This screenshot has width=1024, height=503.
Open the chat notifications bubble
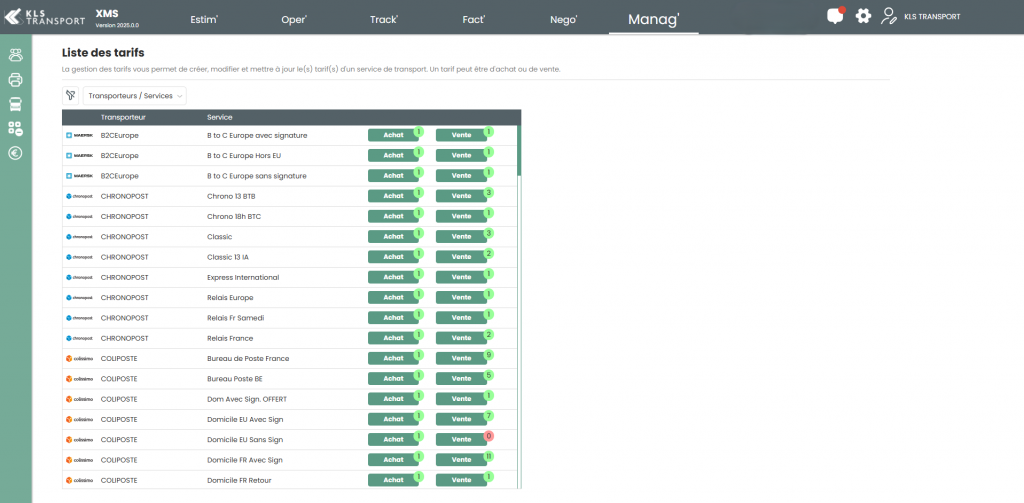(x=835, y=16)
